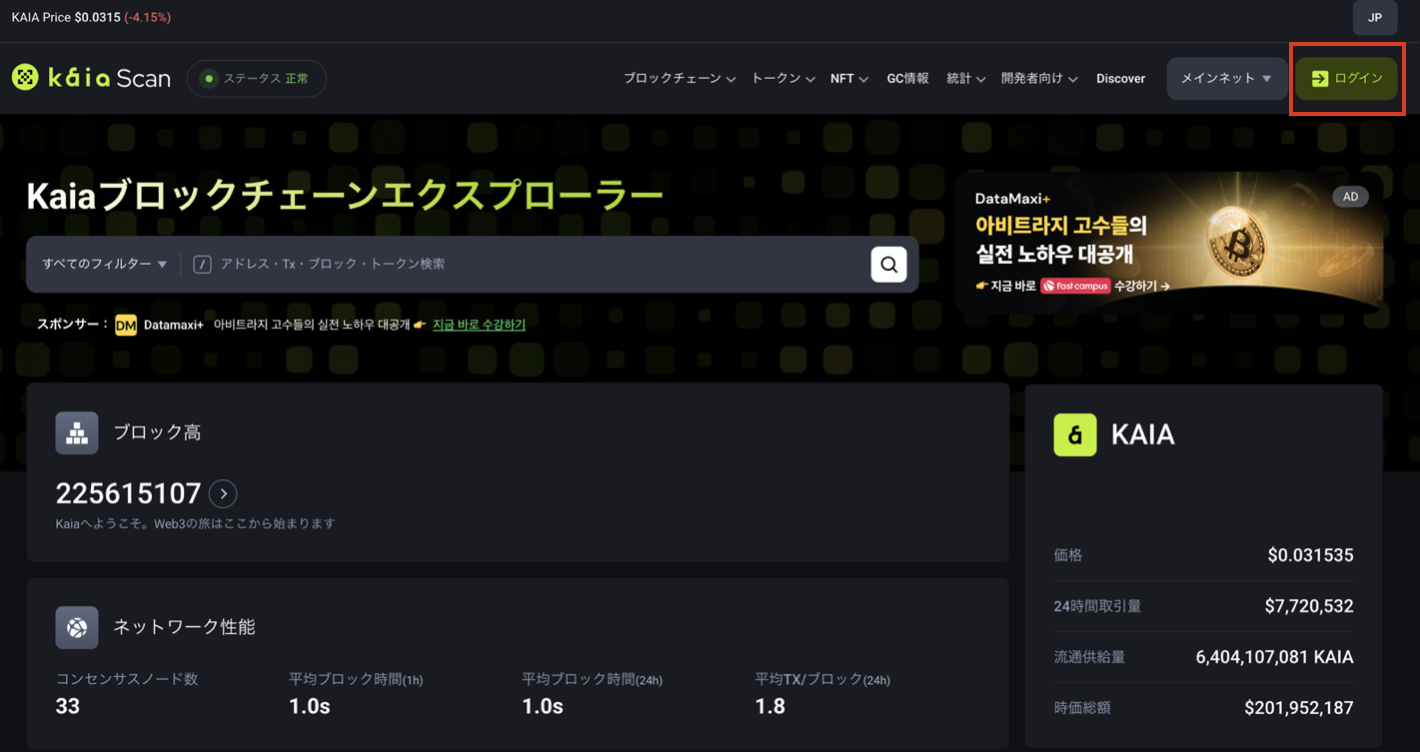Viewport: 1420px width, 752px height.
Task: Click the 平均TX/ブロック value 1.8
Action: pyautogui.click(x=770, y=706)
